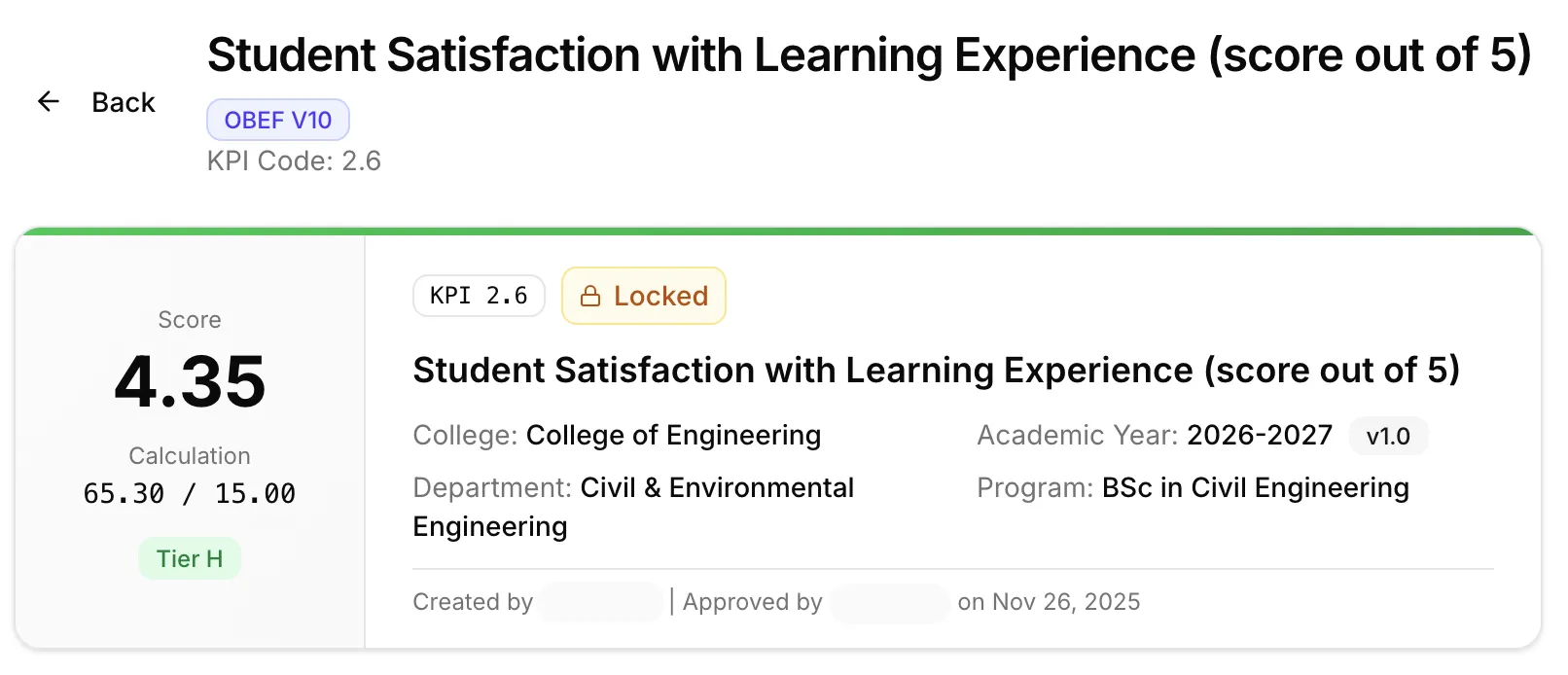1568x675 pixels.
Task: Click the KPI Code: 2.6 text
Action: pyautogui.click(x=294, y=160)
